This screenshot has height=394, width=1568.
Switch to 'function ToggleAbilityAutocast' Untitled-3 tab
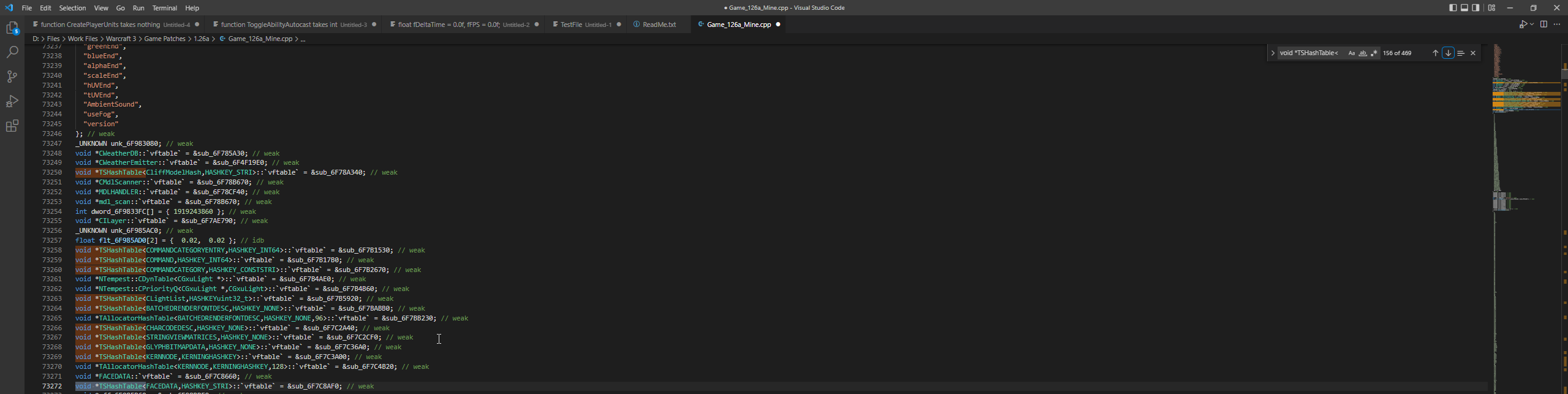pyautogui.click(x=294, y=25)
